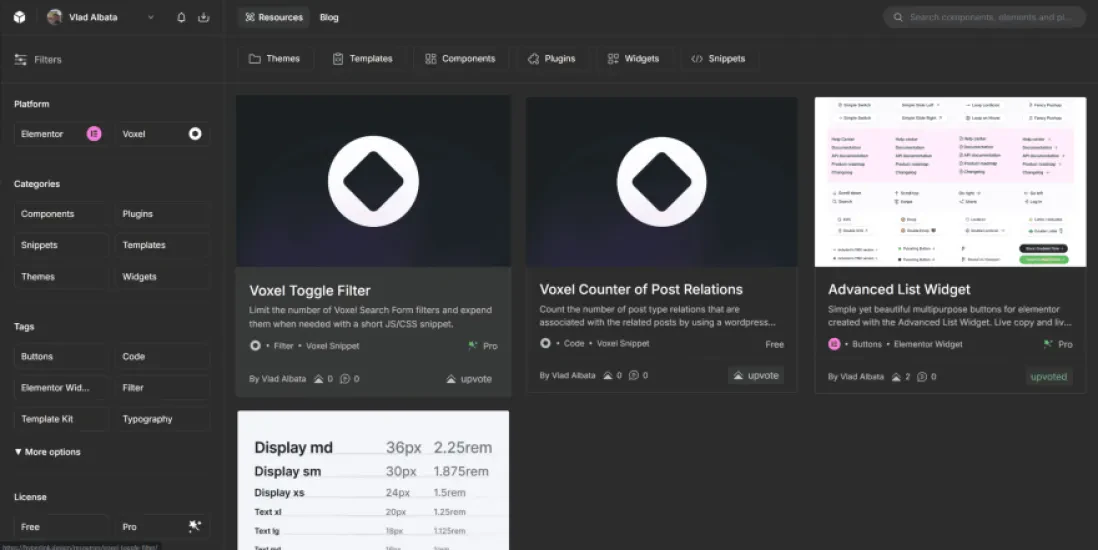Viewport: 1098px width, 550px height.
Task: Click Filter tag on Voxel Toggle Filter card
Action: pyautogui.click(x=284, y=345)
